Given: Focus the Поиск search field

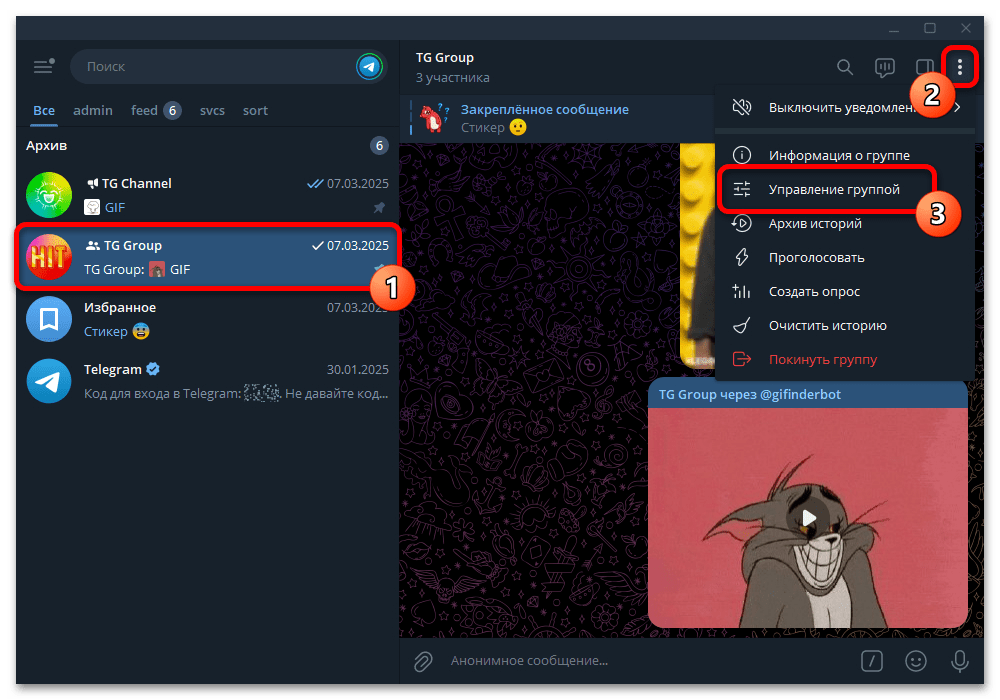Looking at the screenshot, I should 229,66.
